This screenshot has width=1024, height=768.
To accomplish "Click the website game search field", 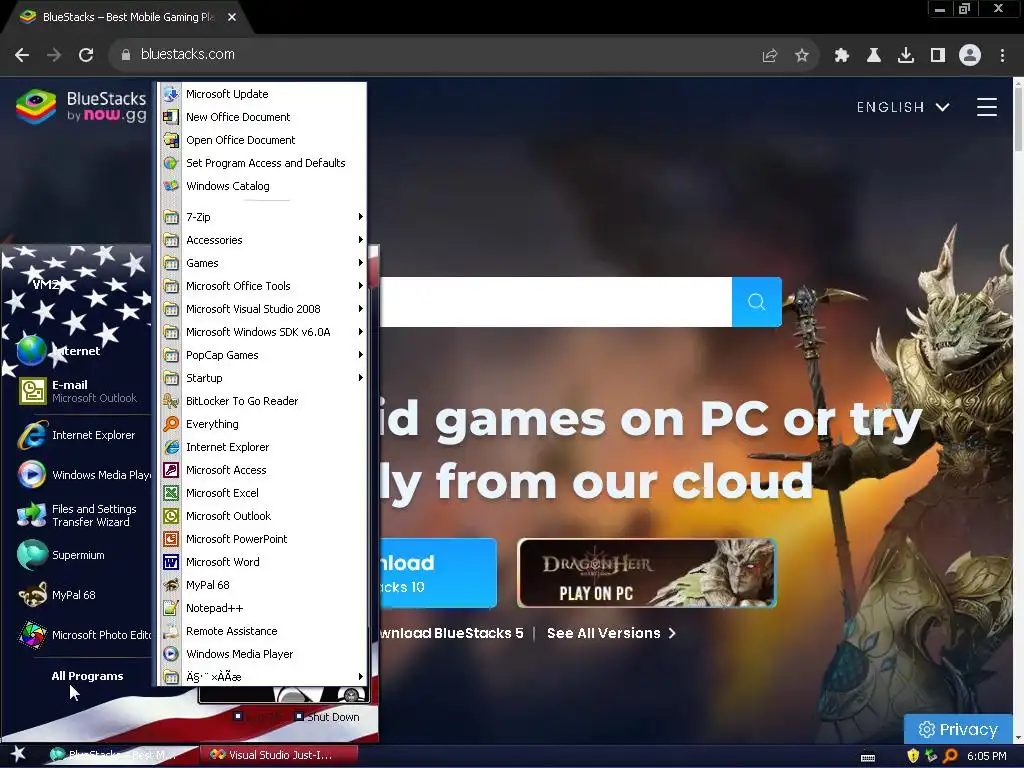I will click(555, 302).
